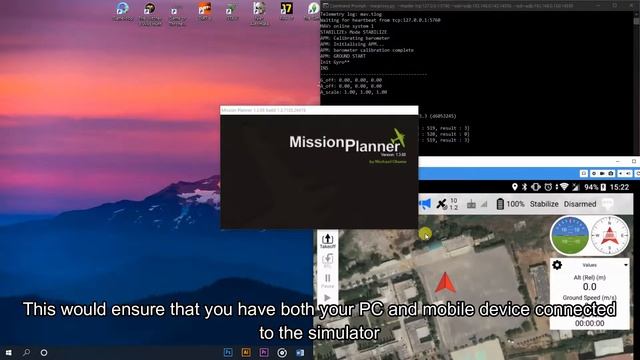Tap the Takeoff button in the drone app
This screenshot has width=640, height=360.
pyautogui.click(x=327, y=241)
